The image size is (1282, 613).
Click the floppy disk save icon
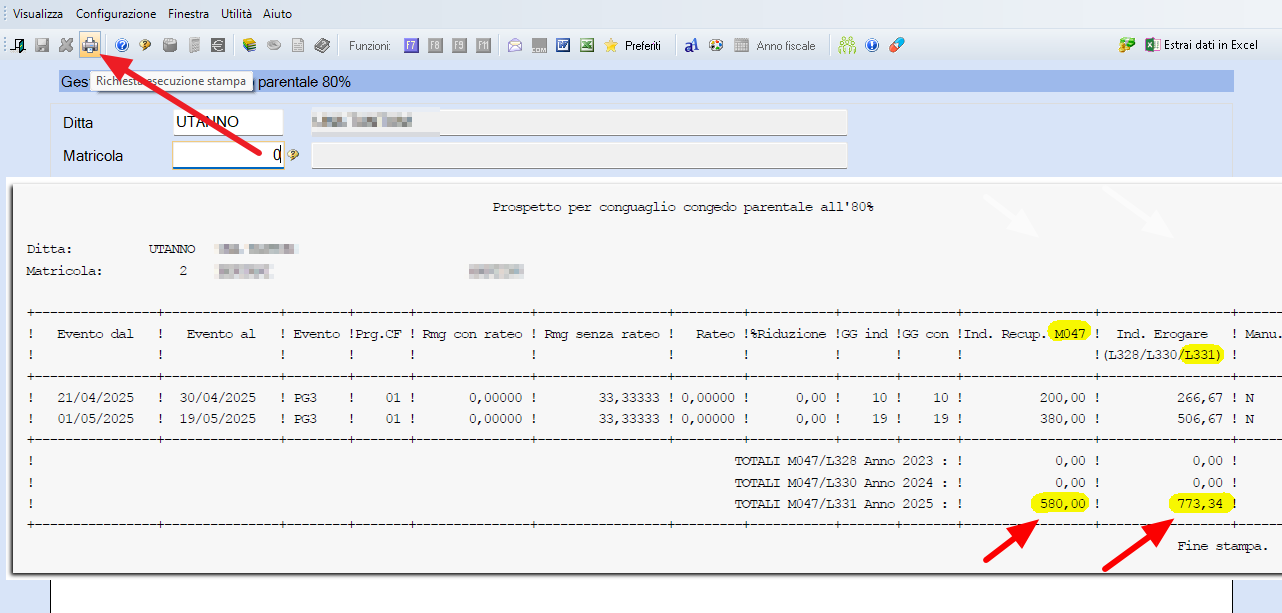42,45
